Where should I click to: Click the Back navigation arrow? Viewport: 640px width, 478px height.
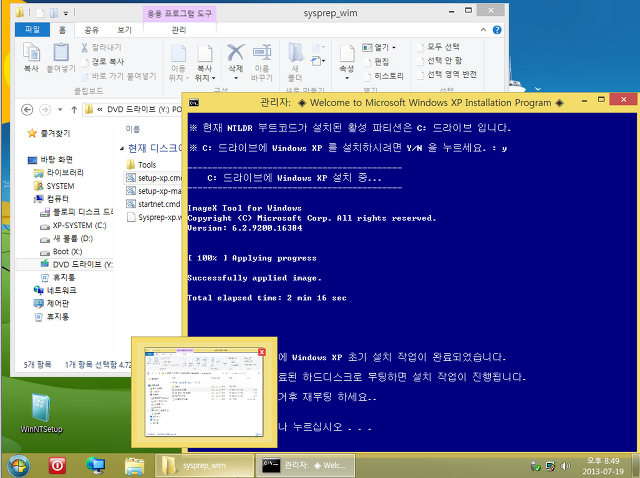[27, 109]
